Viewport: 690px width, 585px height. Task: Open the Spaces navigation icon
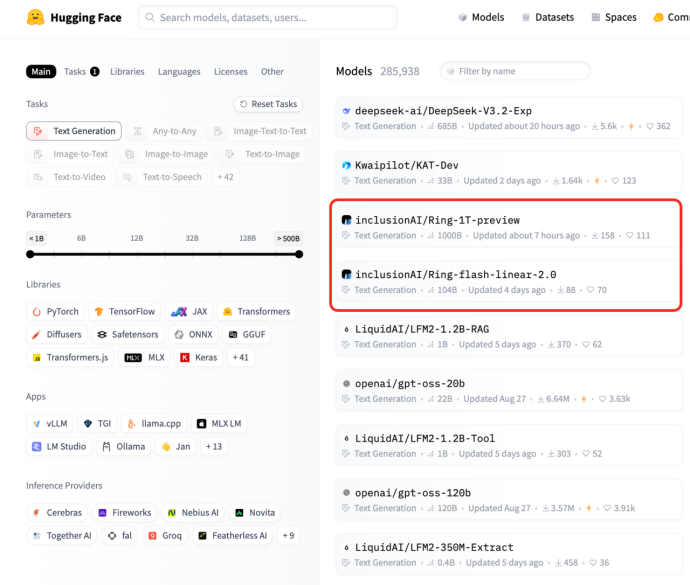pos(596,17)
